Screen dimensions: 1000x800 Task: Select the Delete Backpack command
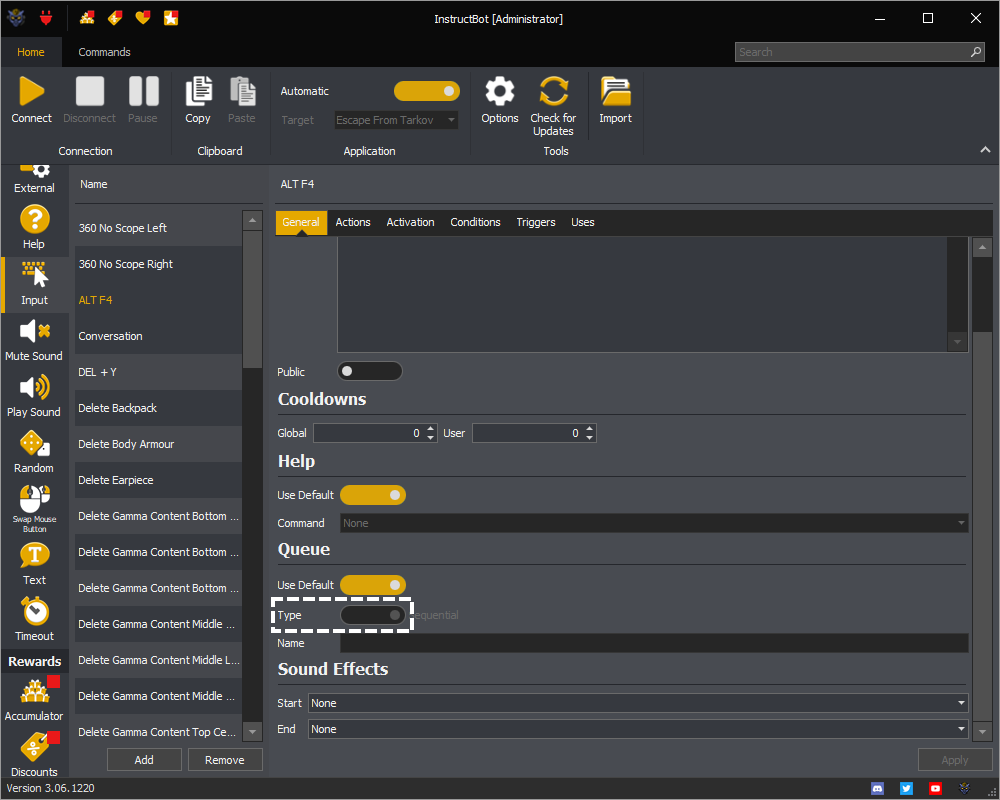[158, 408]
